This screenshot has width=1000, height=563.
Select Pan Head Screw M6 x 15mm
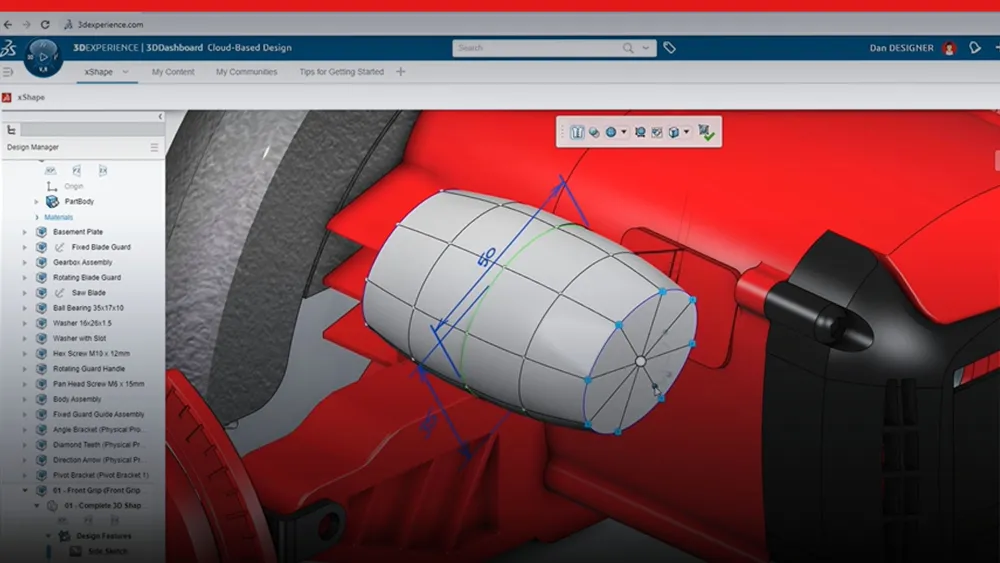pyautogui.click(x=99, y=384)
